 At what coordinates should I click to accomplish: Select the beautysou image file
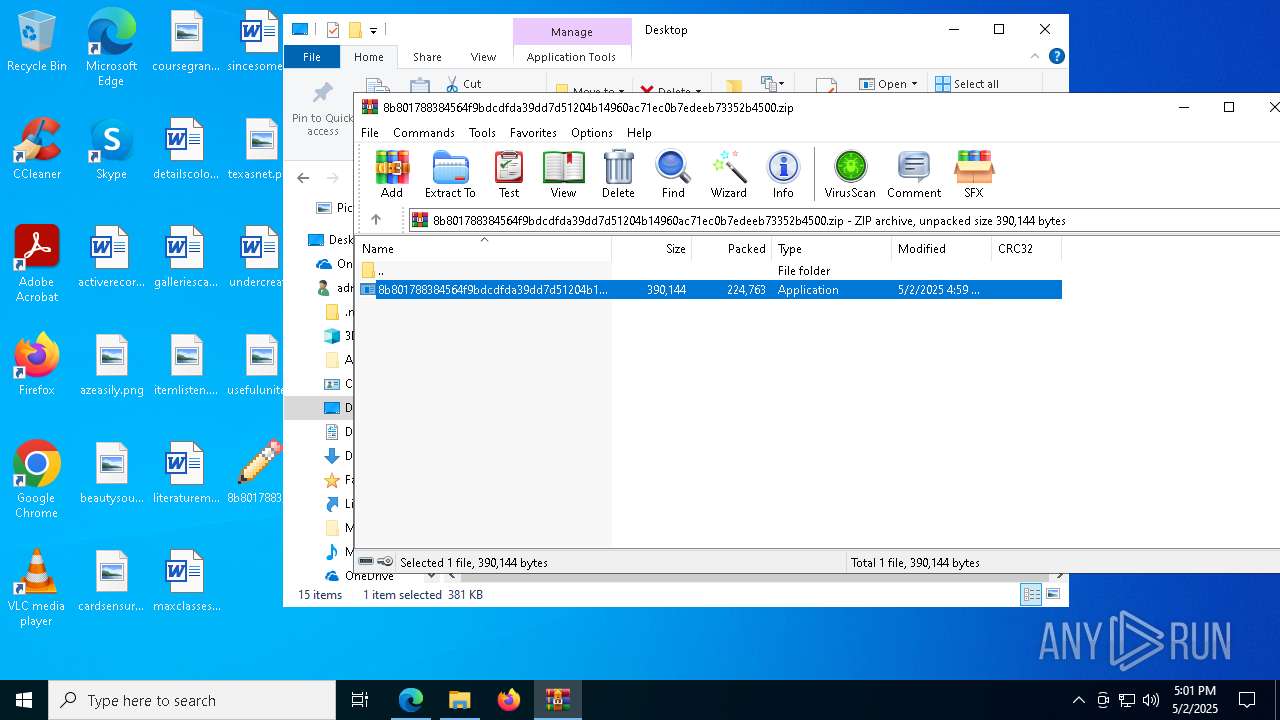112,473
